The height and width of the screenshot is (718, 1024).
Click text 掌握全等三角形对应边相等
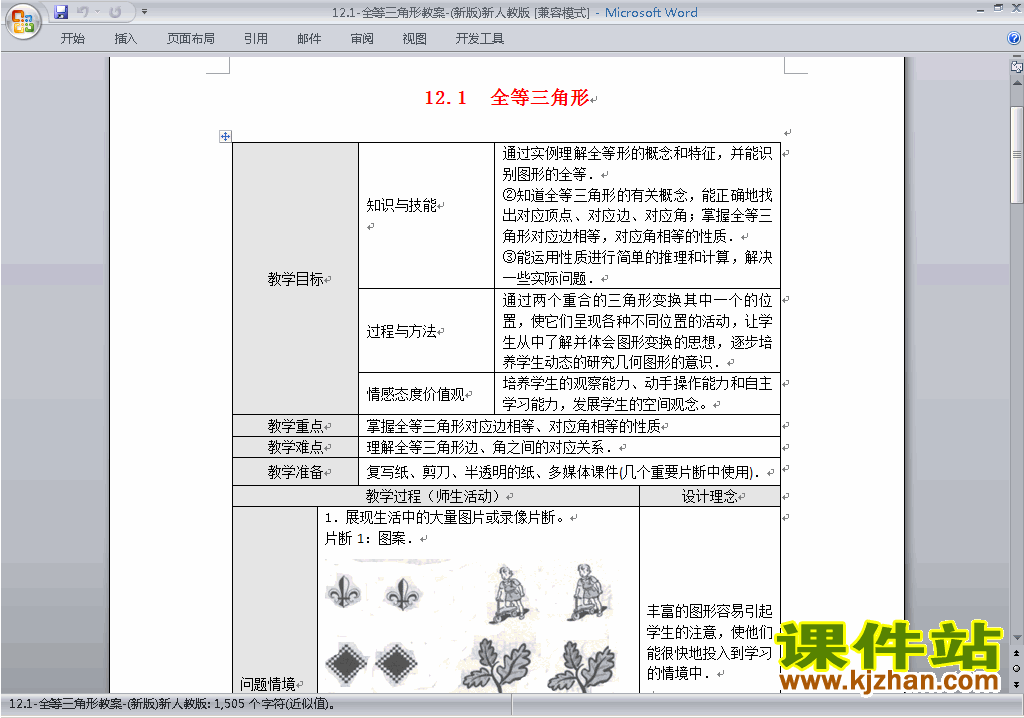(451, 427)
